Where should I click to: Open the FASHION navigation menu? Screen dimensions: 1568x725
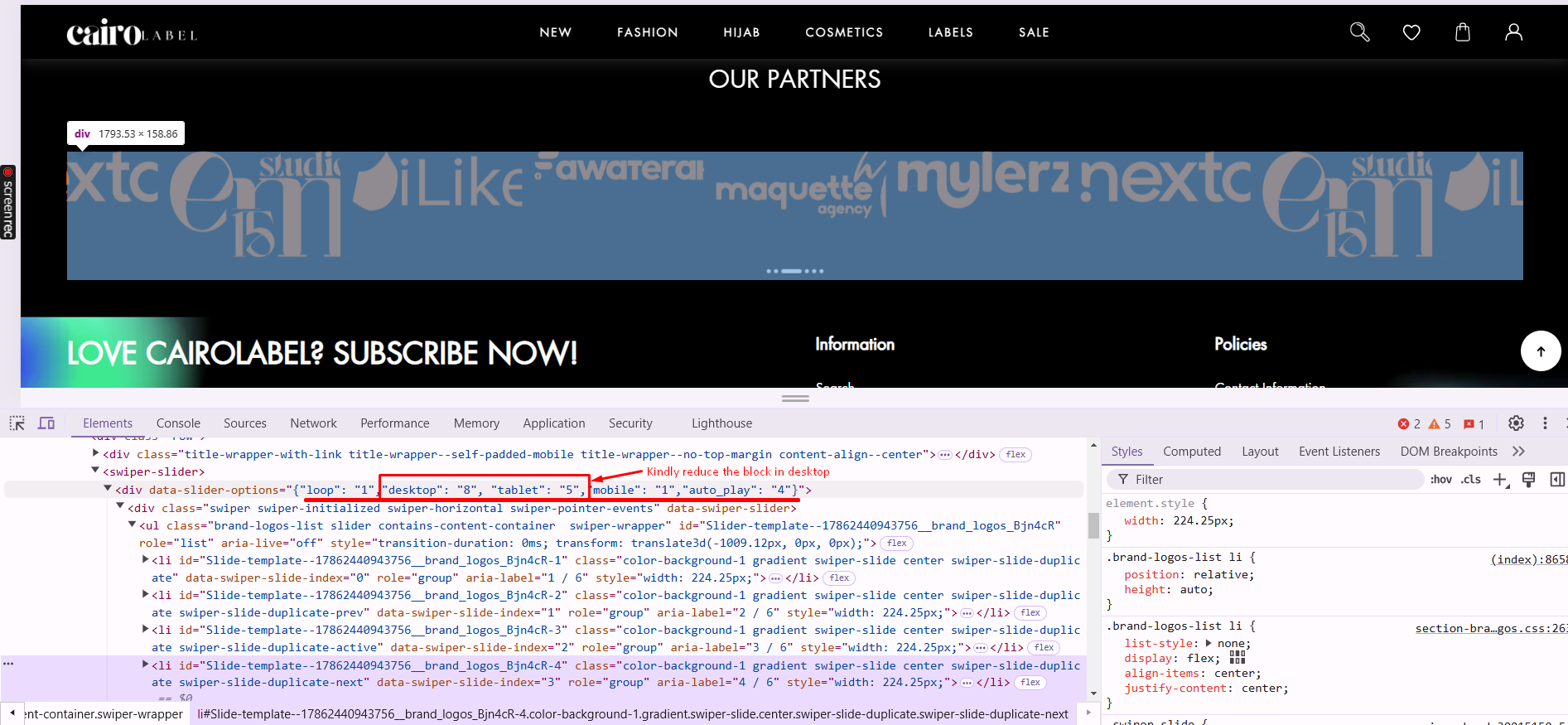coord(648,32)
